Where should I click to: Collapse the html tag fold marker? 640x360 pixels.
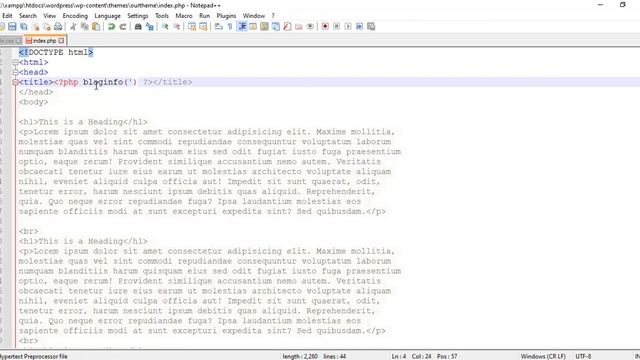coord(15,62)
